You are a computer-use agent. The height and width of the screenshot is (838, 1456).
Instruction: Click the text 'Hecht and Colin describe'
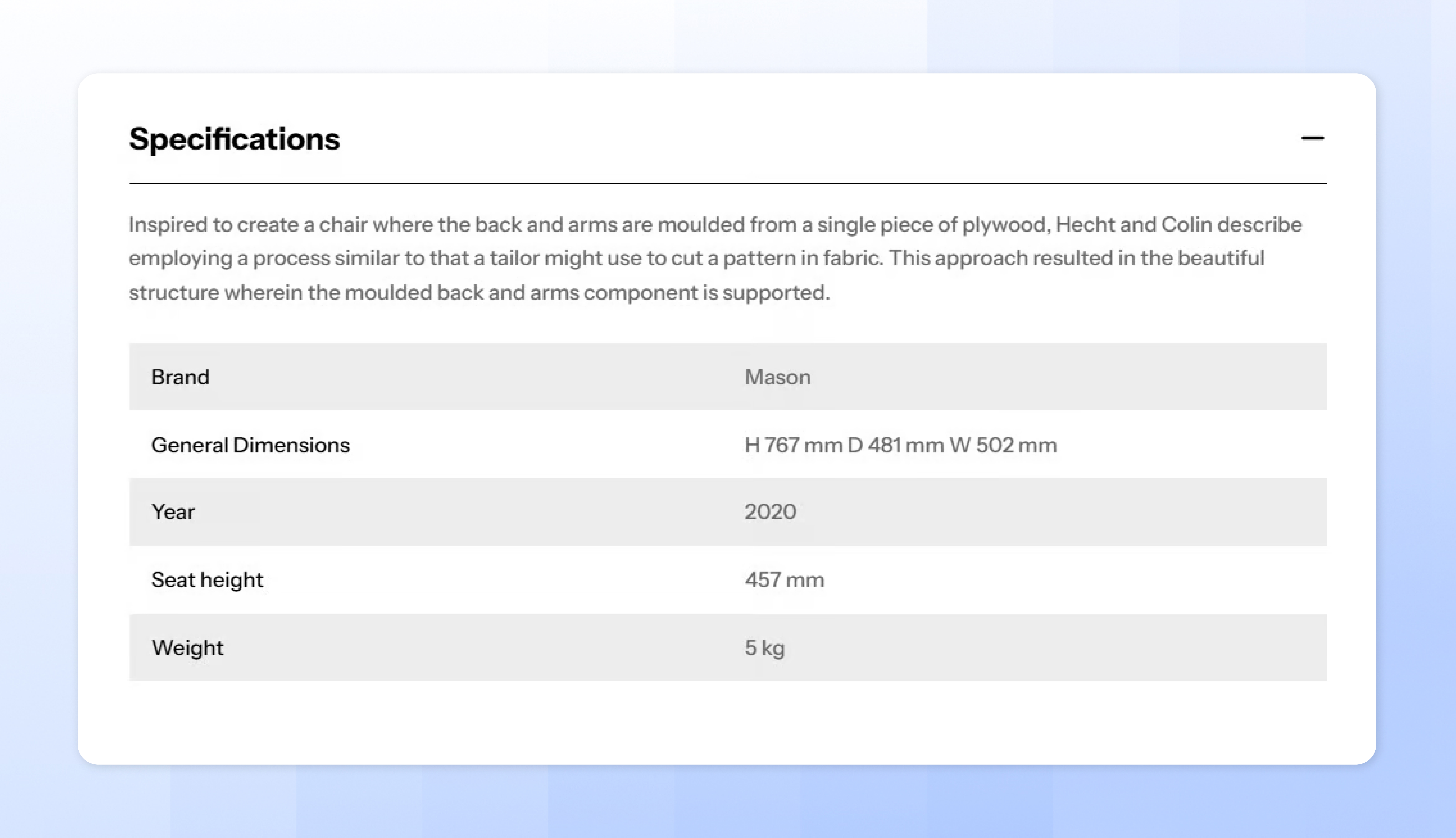pos(1179,224)
